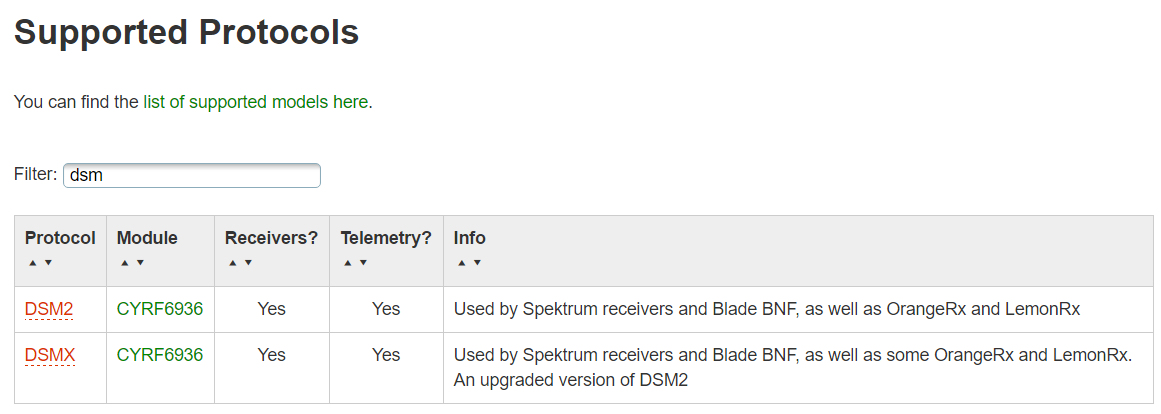Viewport: 1161px width, 414px height.
Task: Sort Protocol column descending with down arrow
Action: [x=48, y=263]
